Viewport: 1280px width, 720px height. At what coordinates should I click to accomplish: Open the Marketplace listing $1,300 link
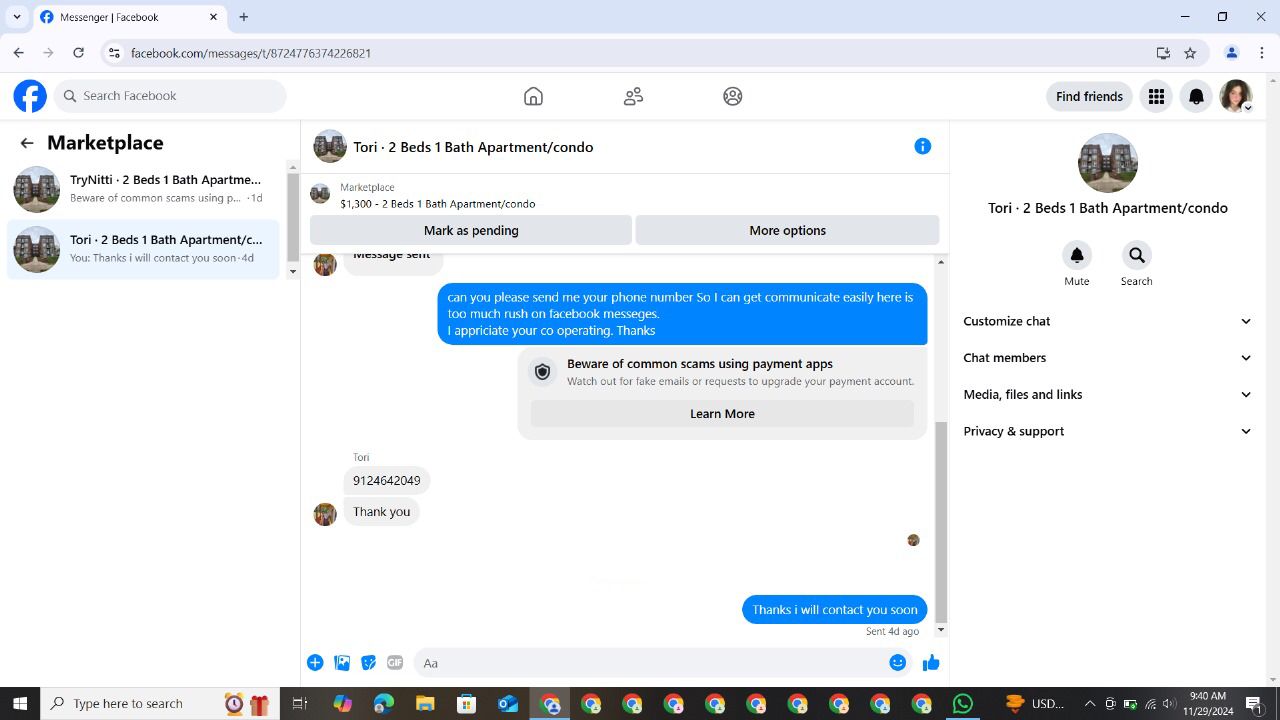click(437, 204)
